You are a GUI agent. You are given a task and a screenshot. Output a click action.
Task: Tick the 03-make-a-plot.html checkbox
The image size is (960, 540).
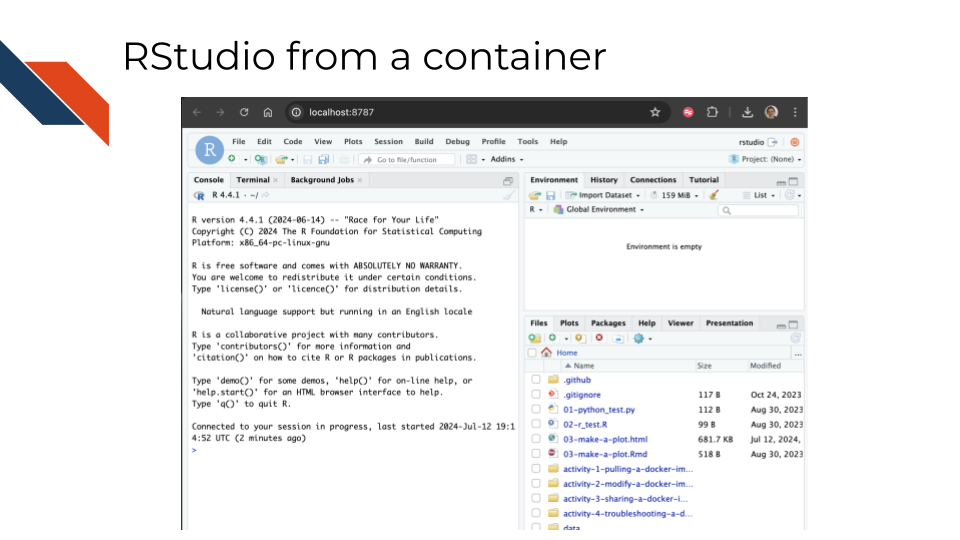[x=536, y=439]
